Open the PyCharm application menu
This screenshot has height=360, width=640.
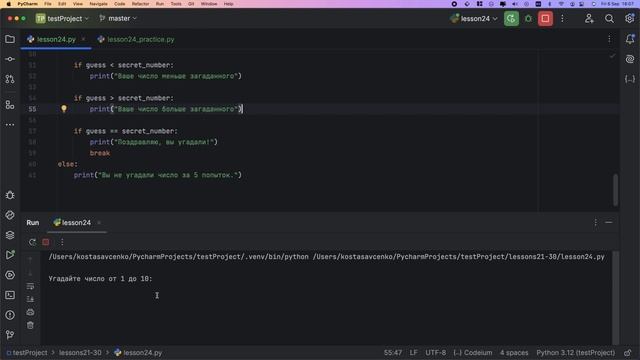pos(27,4)
